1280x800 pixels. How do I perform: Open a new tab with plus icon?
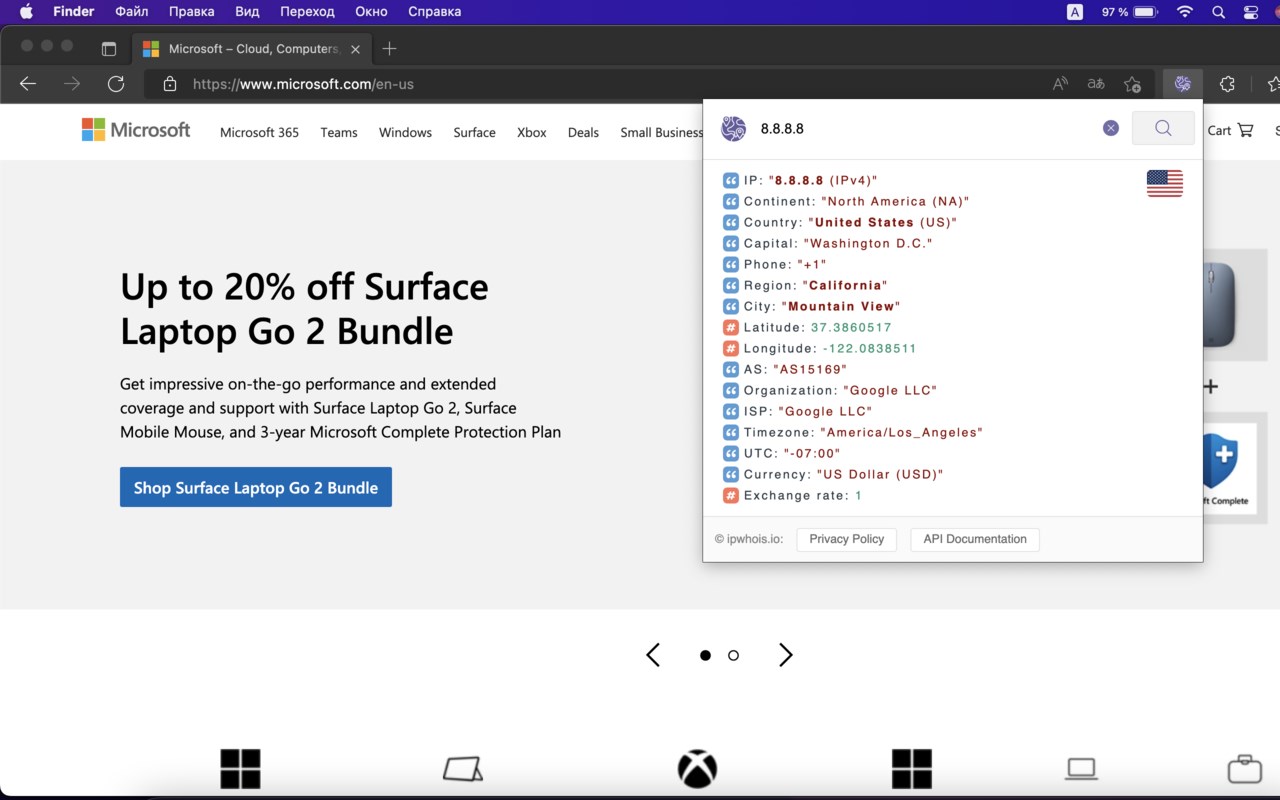coord(390,48)
